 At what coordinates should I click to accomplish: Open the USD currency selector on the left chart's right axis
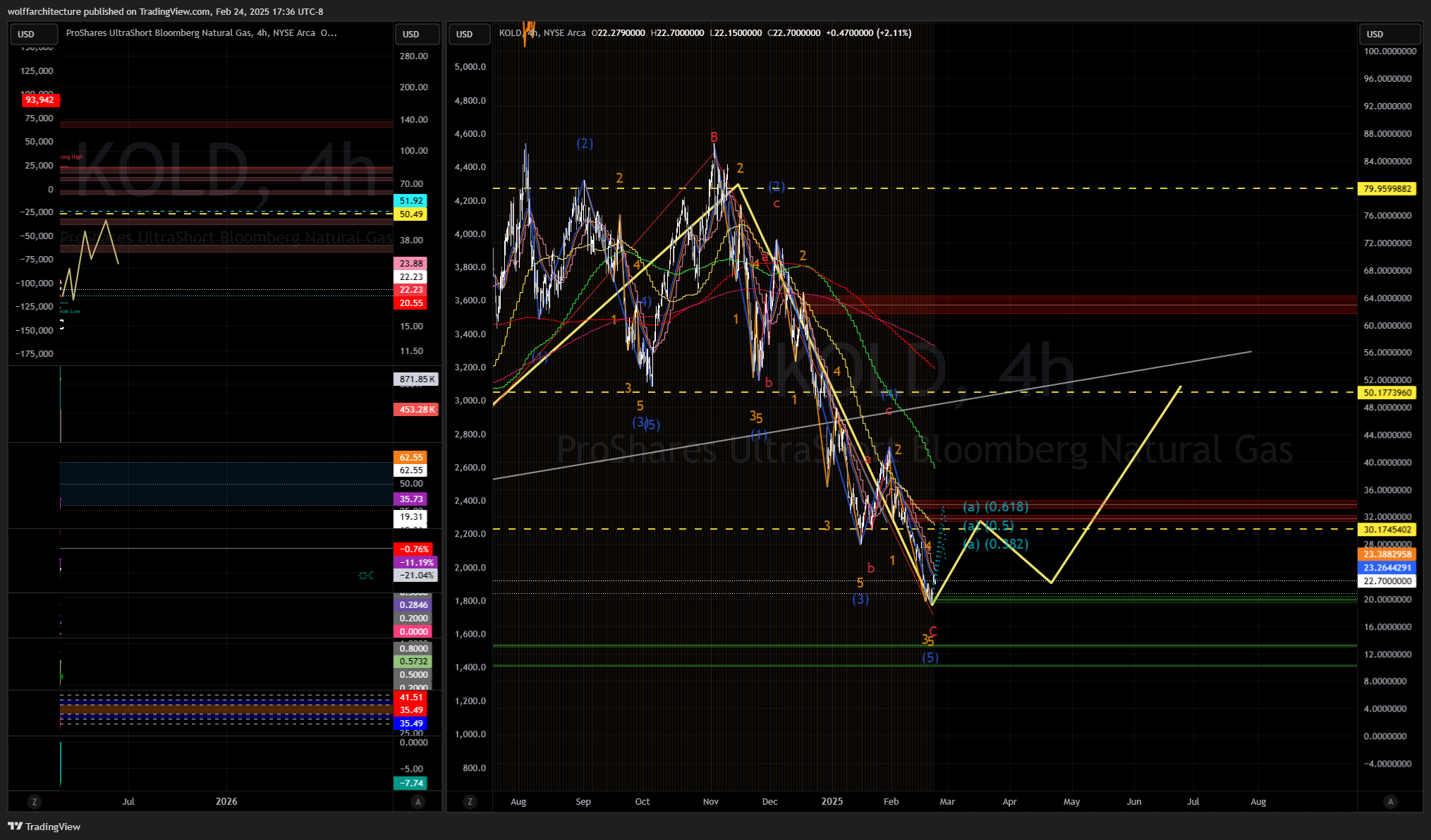[x=418, y=34]
